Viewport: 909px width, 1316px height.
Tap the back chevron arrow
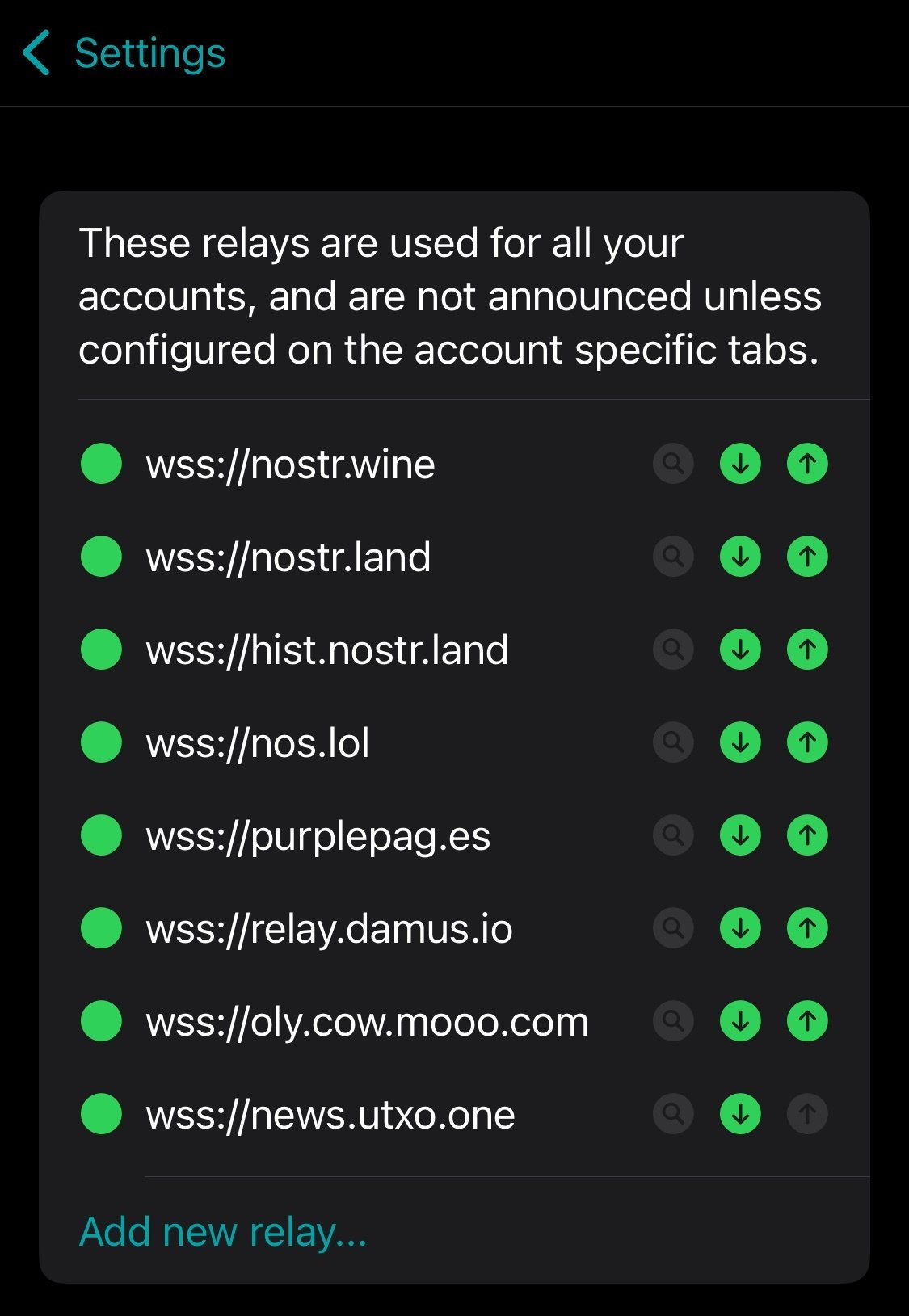point(36,53)
